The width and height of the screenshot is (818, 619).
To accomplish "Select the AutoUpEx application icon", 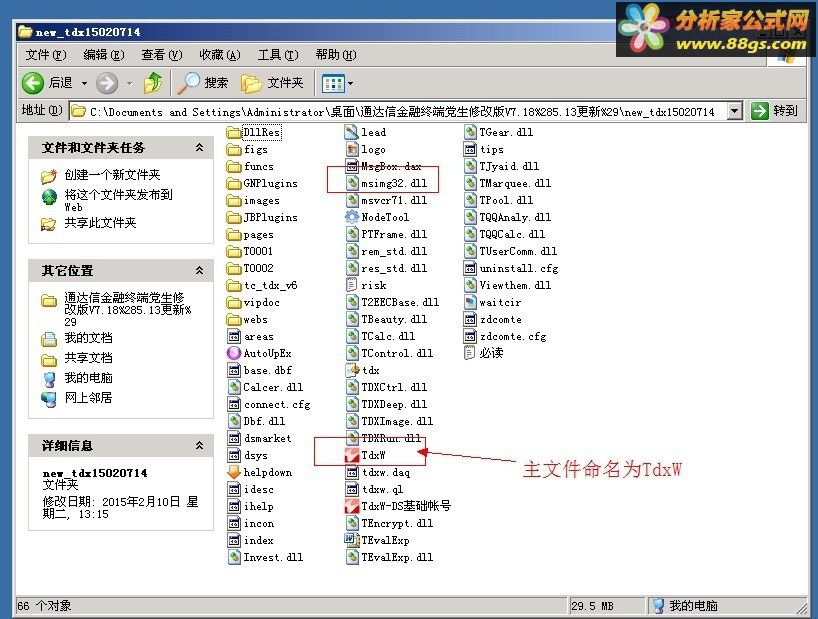I will point(234,353).
